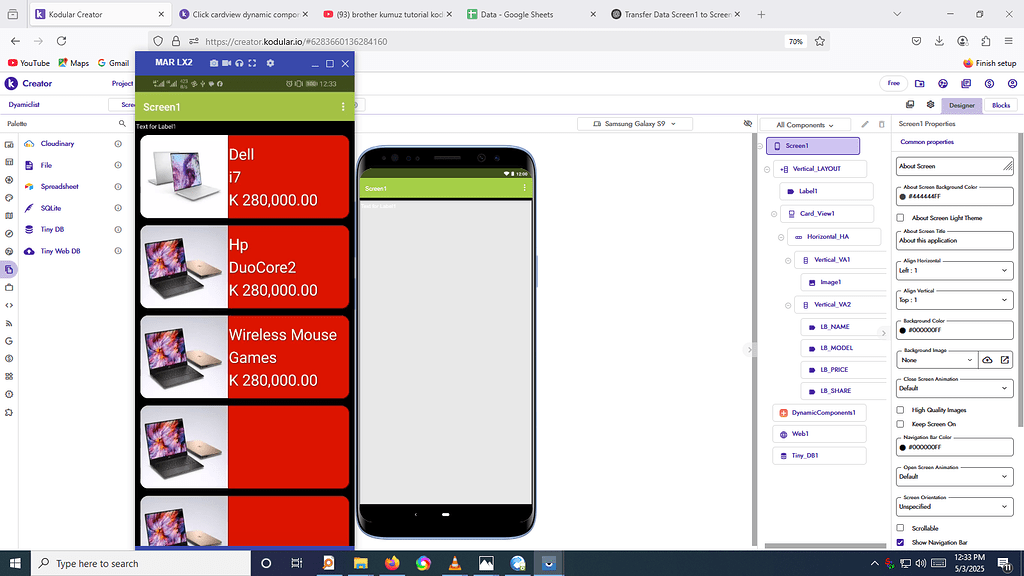Enable High Quality Images option
The width and height of the screenshot is (1024, 576).
(x=898, y=409)
